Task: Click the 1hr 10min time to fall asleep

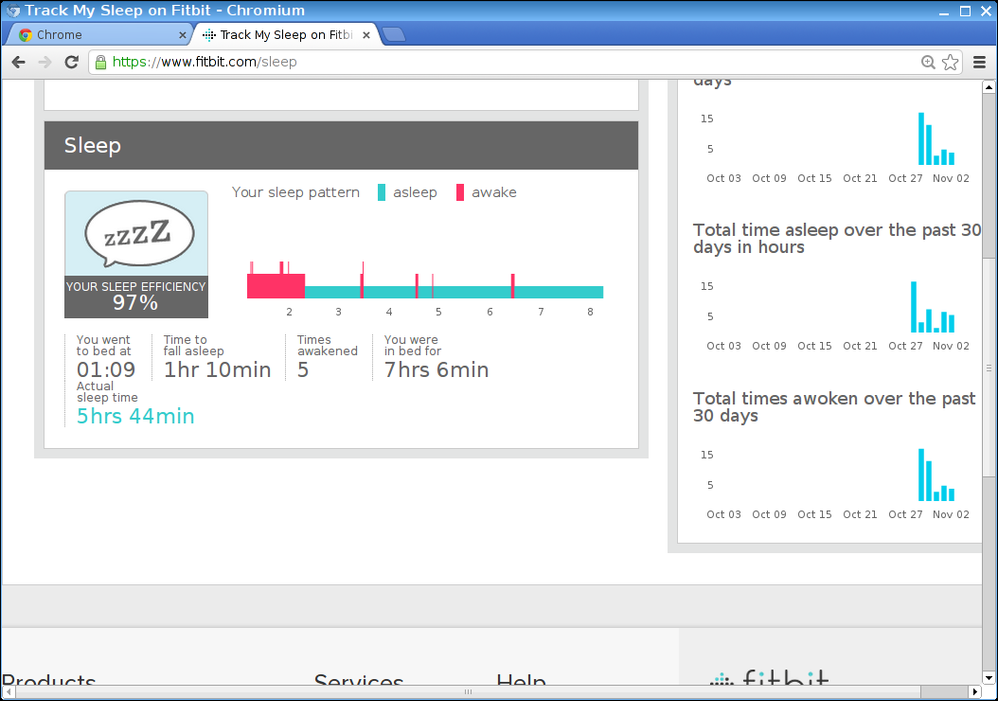Action: (218, 370)
